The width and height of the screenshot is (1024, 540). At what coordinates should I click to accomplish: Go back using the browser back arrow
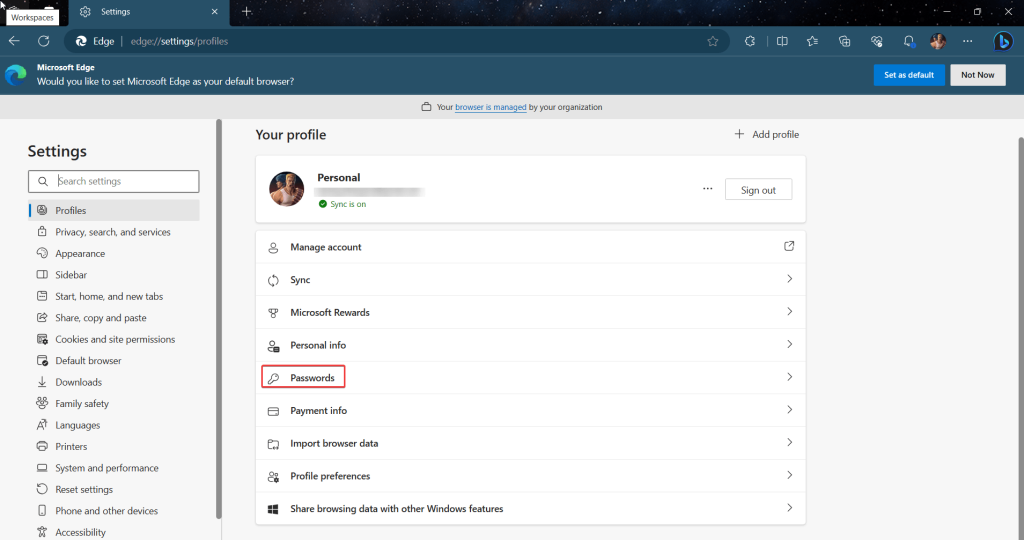pos(14,41)
